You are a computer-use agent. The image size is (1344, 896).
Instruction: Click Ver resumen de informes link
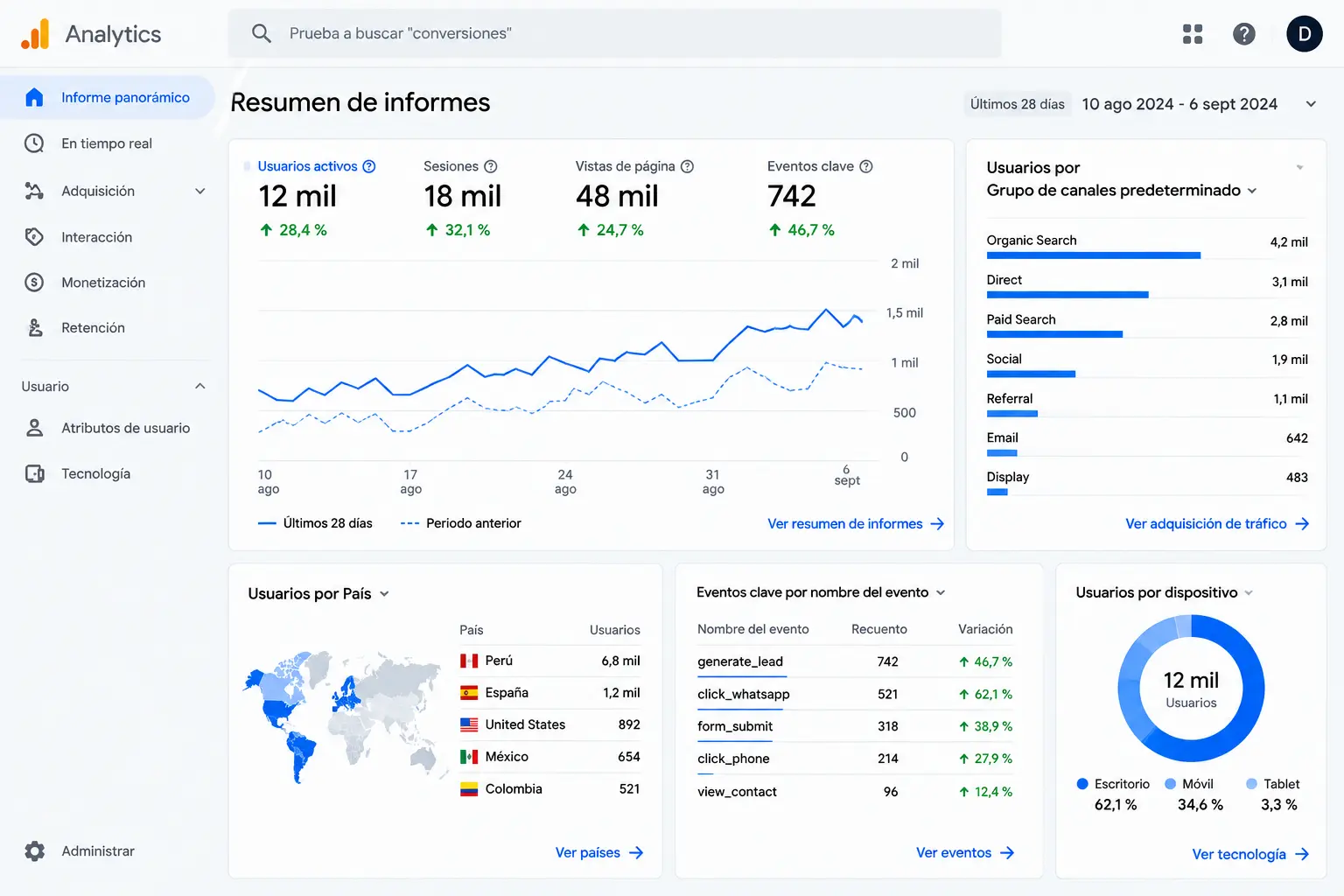point(856,523)
